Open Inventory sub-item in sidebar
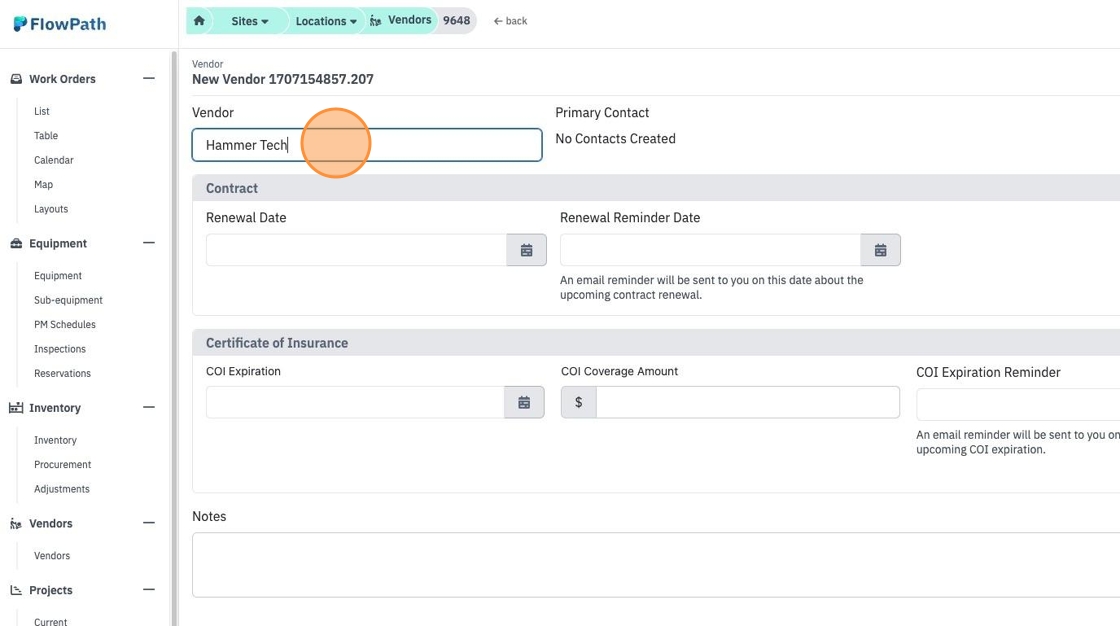This screenshot has width=1120, height=626. tap(55, 440)
